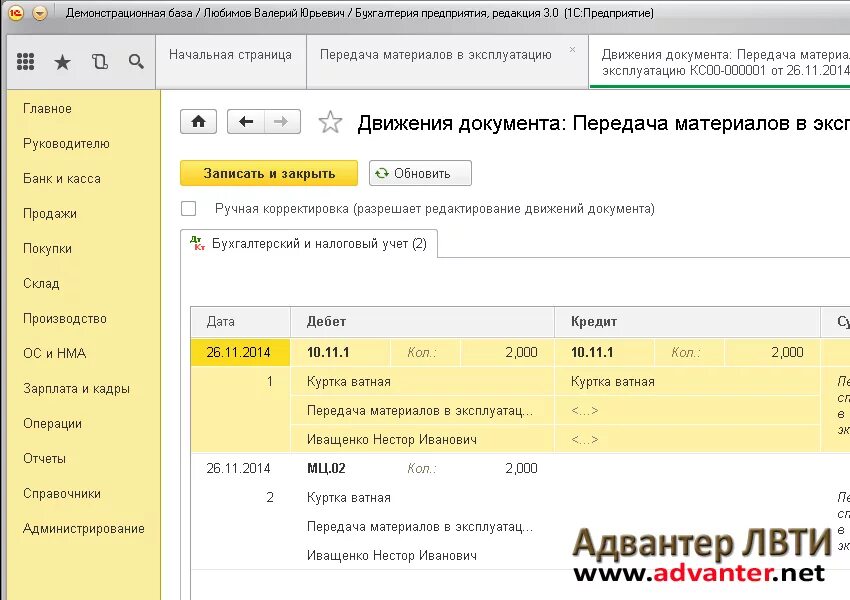The width and height of the screenshot is (850, 600).
Task: Enable Ручная корректировка checkbox
Action: tap(189, 209)
